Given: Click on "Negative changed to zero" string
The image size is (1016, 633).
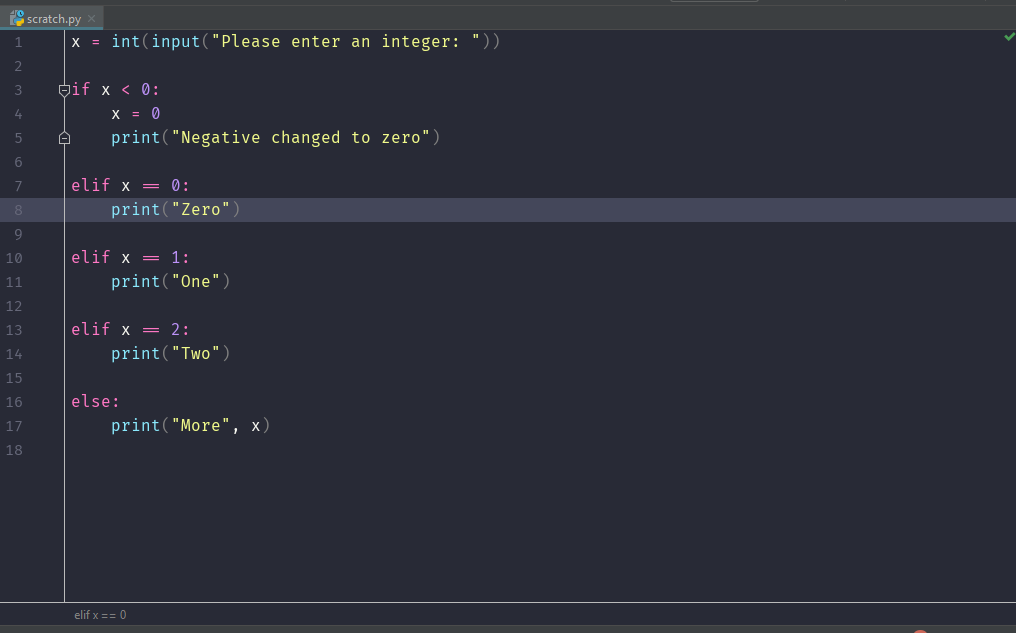Looking at the screenshot, I should [301, 137].
